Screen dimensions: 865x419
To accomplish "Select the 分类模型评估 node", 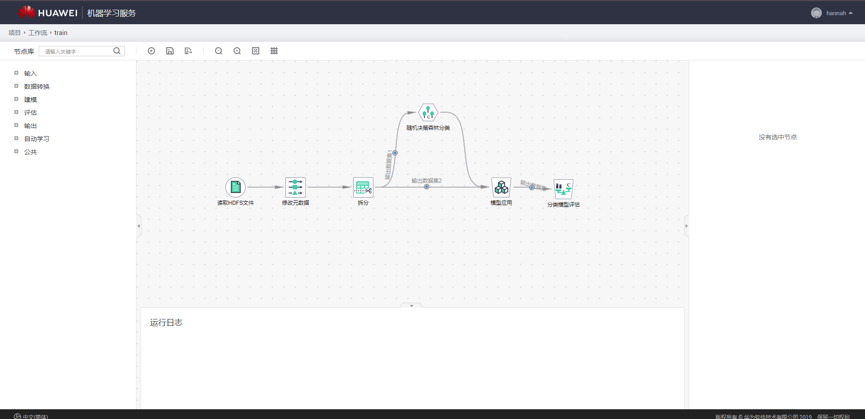I will tap(563, 188).
